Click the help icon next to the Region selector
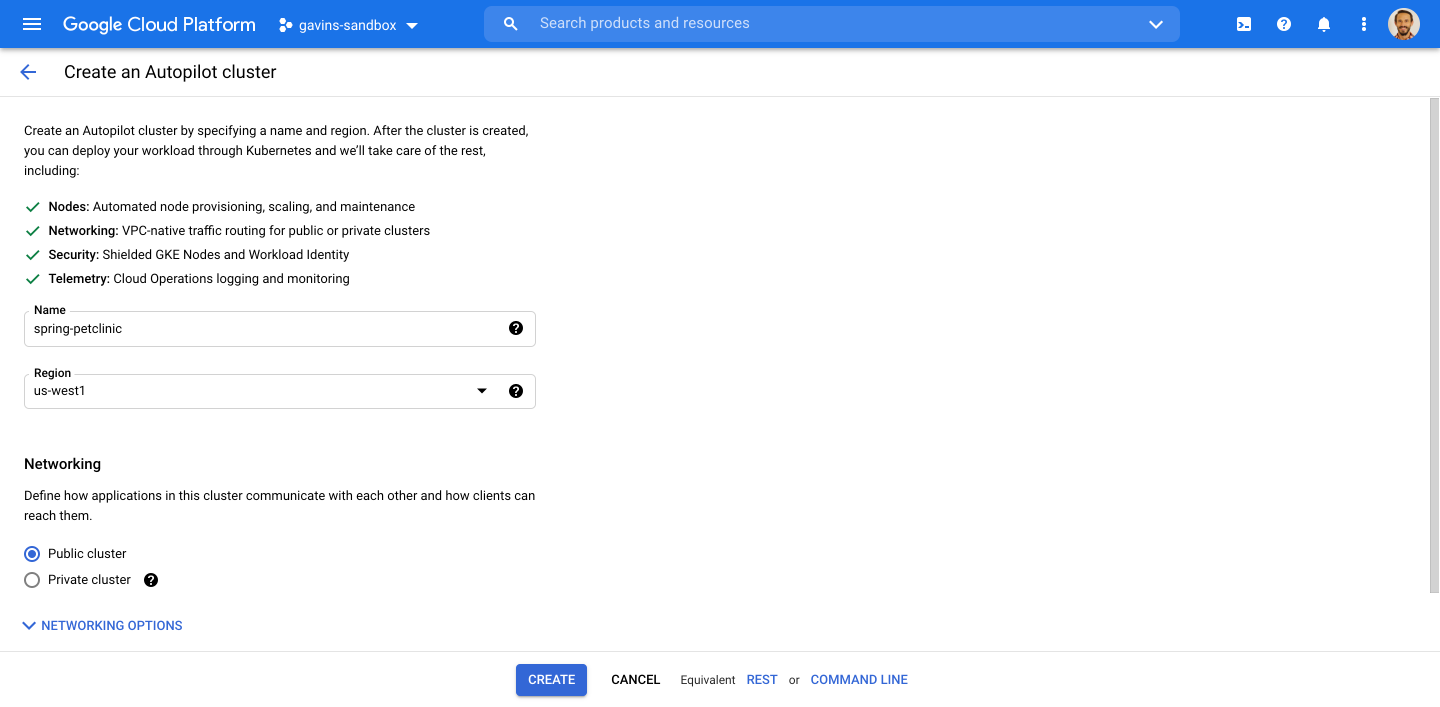The width and height of the screenshot is (1440, 707). tap(516, 391)
